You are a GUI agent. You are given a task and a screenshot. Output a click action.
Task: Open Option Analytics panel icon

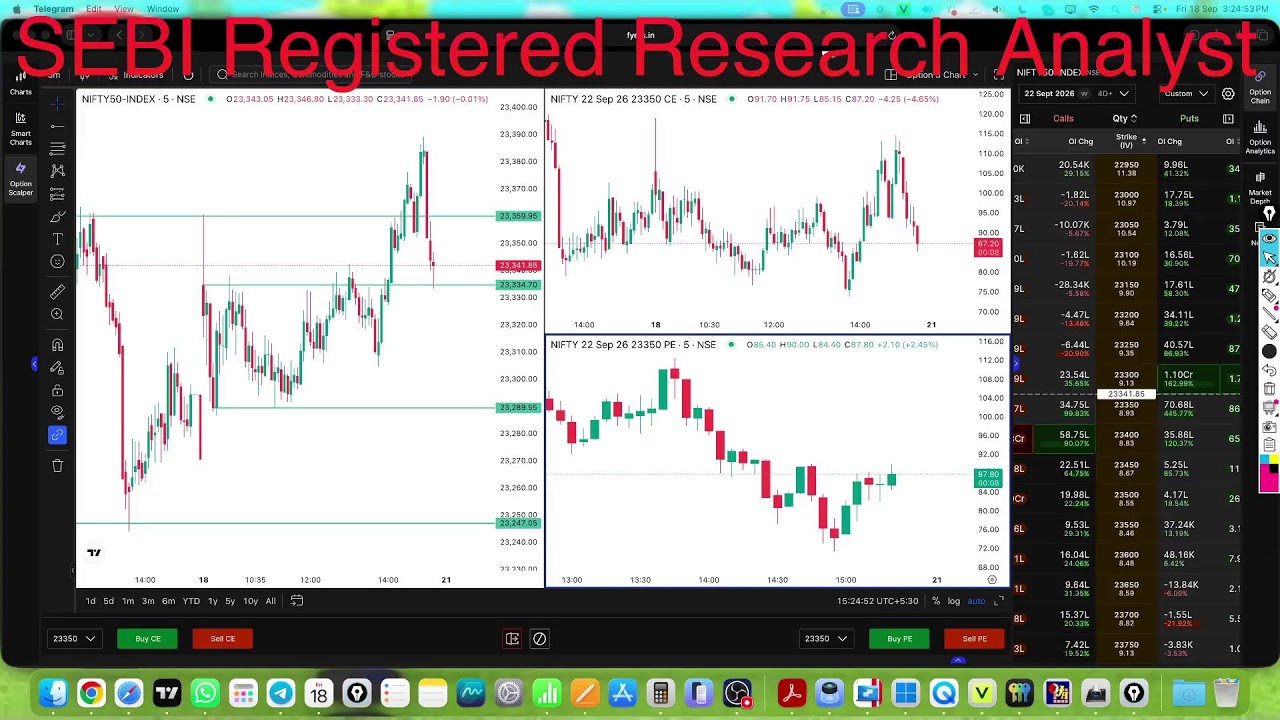tap(1260, 138)
